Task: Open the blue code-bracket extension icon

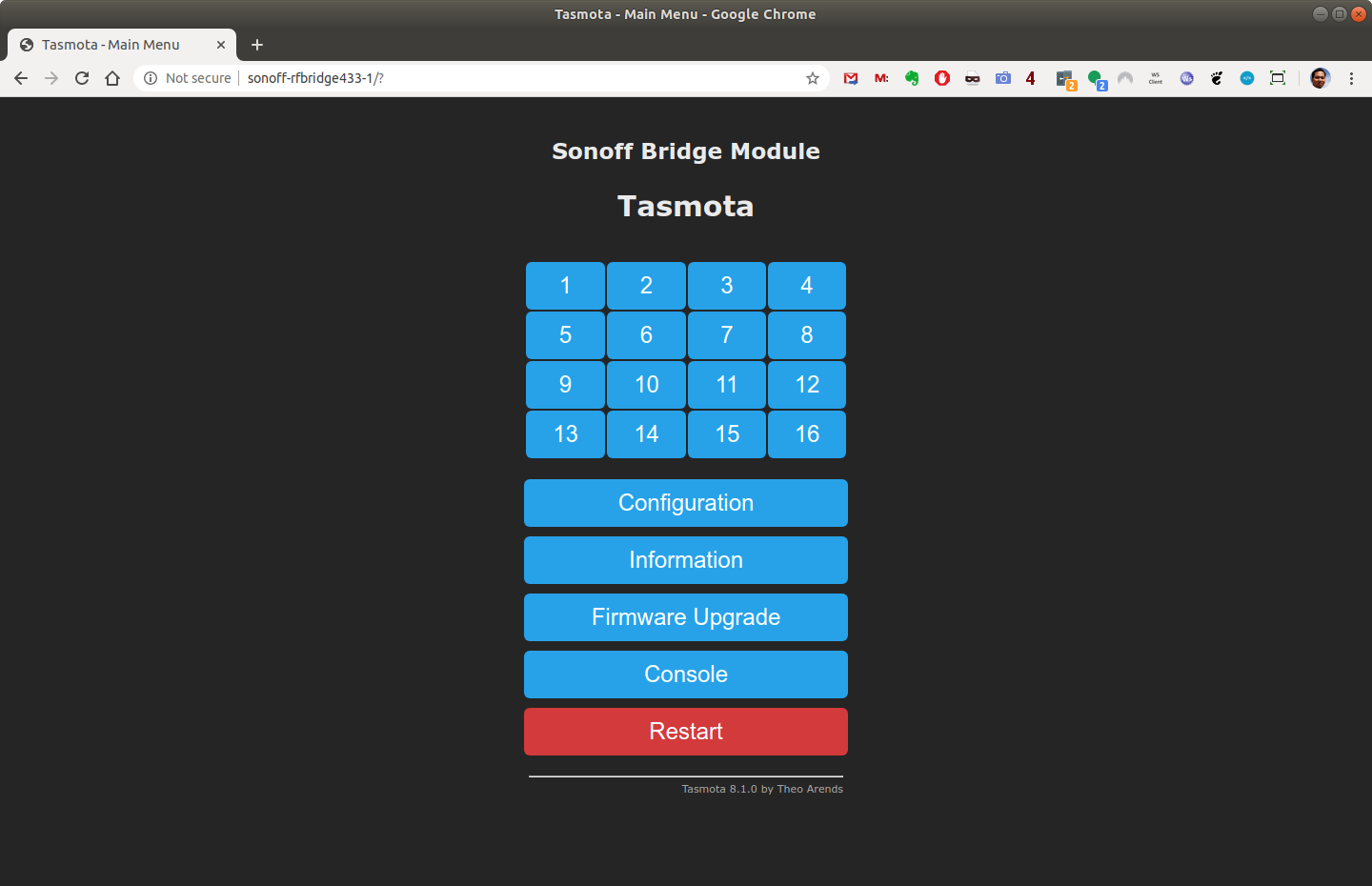Action: point(1247,78)
